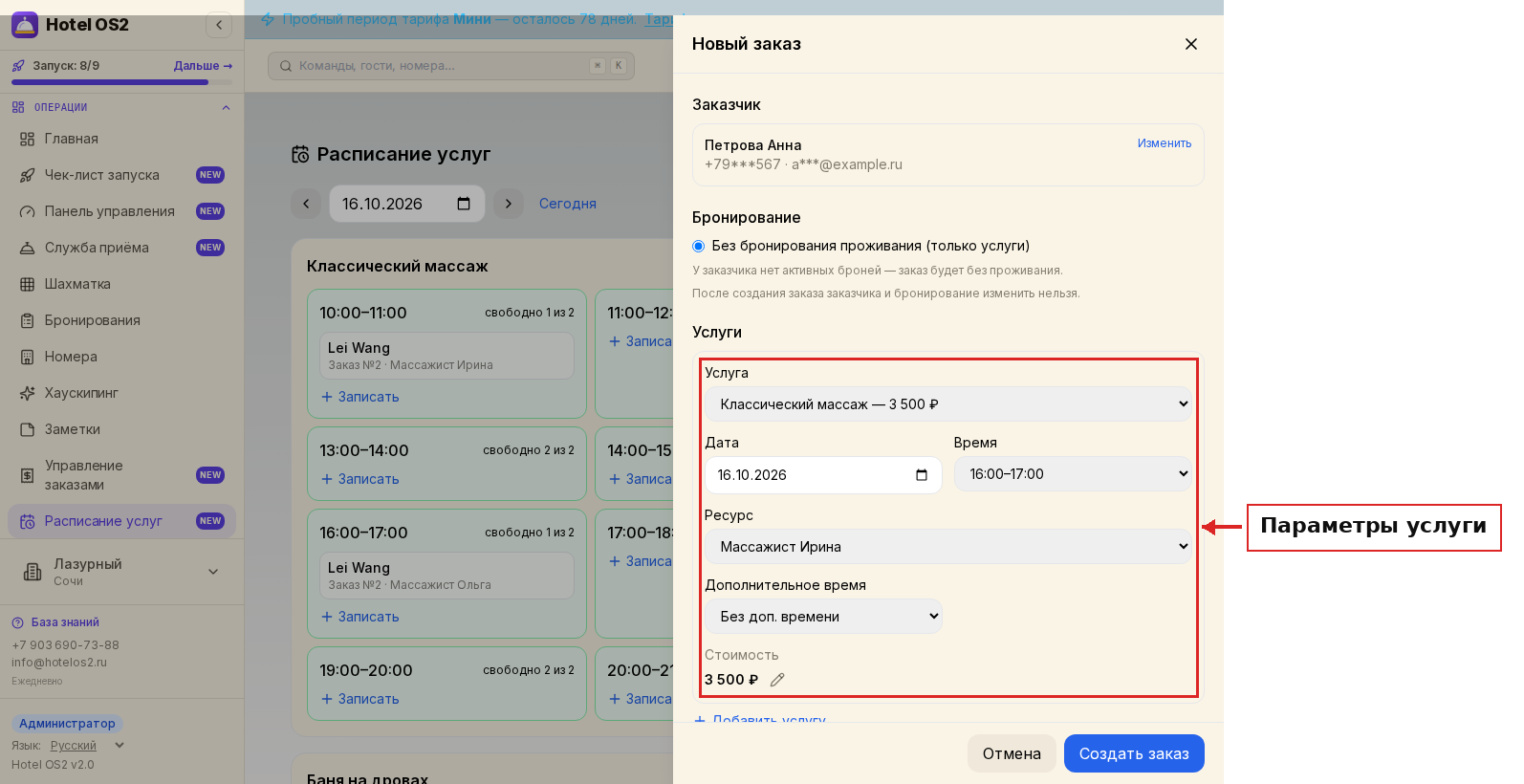Click the Отмена button
The width and height of the screenshot is (1524, 784).
pyautogui.click(x=1012, y=753)
